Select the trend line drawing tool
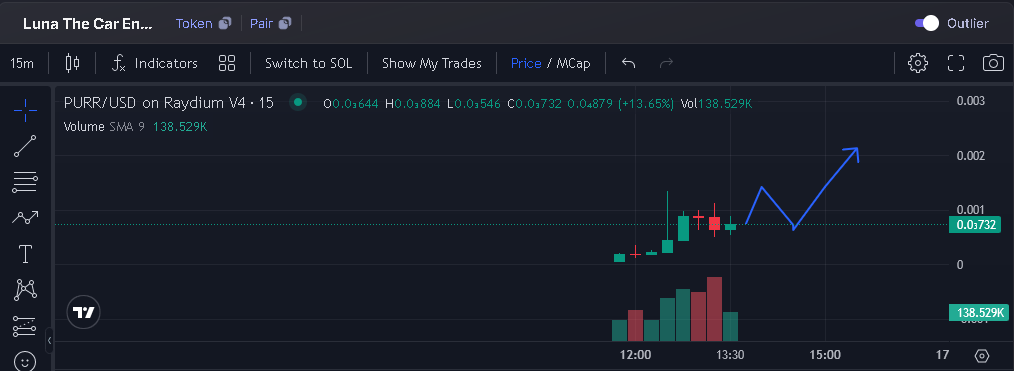The width and height of the screenshot is (1014, 371). (25, 146)
